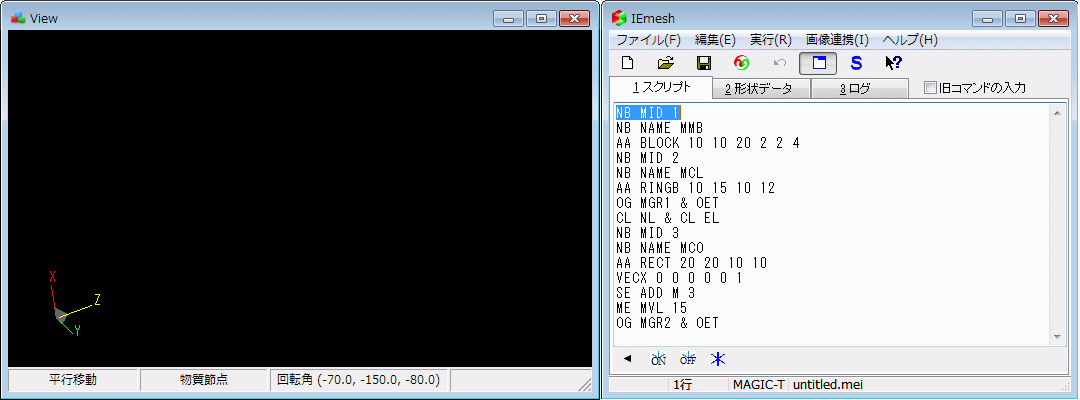The width and height of the screenshot is (1080, 400).
Task: Click the script scrollbar up arrow
Action: (x=1057, y=112)
